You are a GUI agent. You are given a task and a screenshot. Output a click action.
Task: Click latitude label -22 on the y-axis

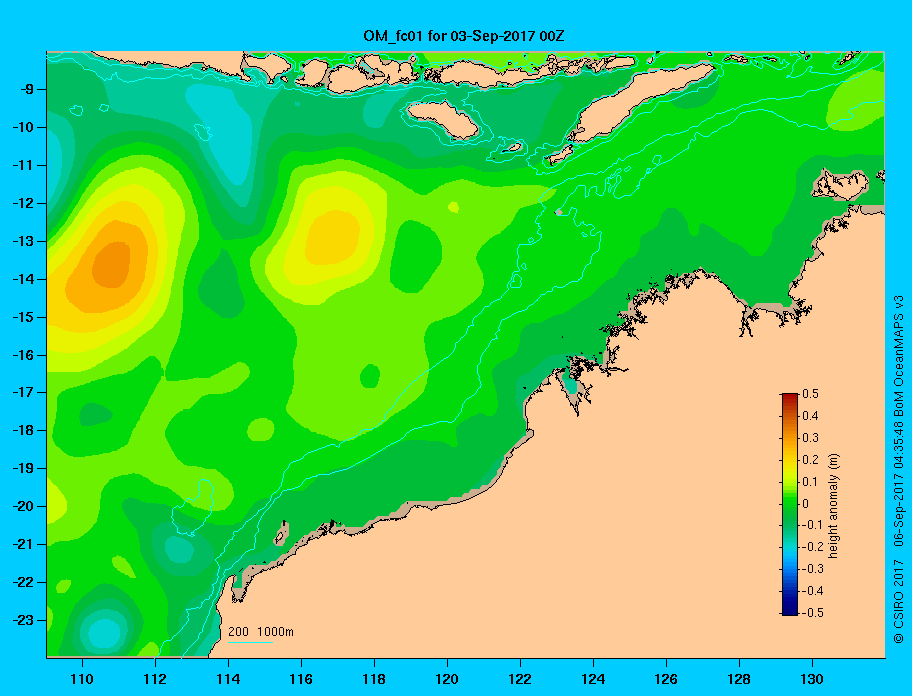23,582
